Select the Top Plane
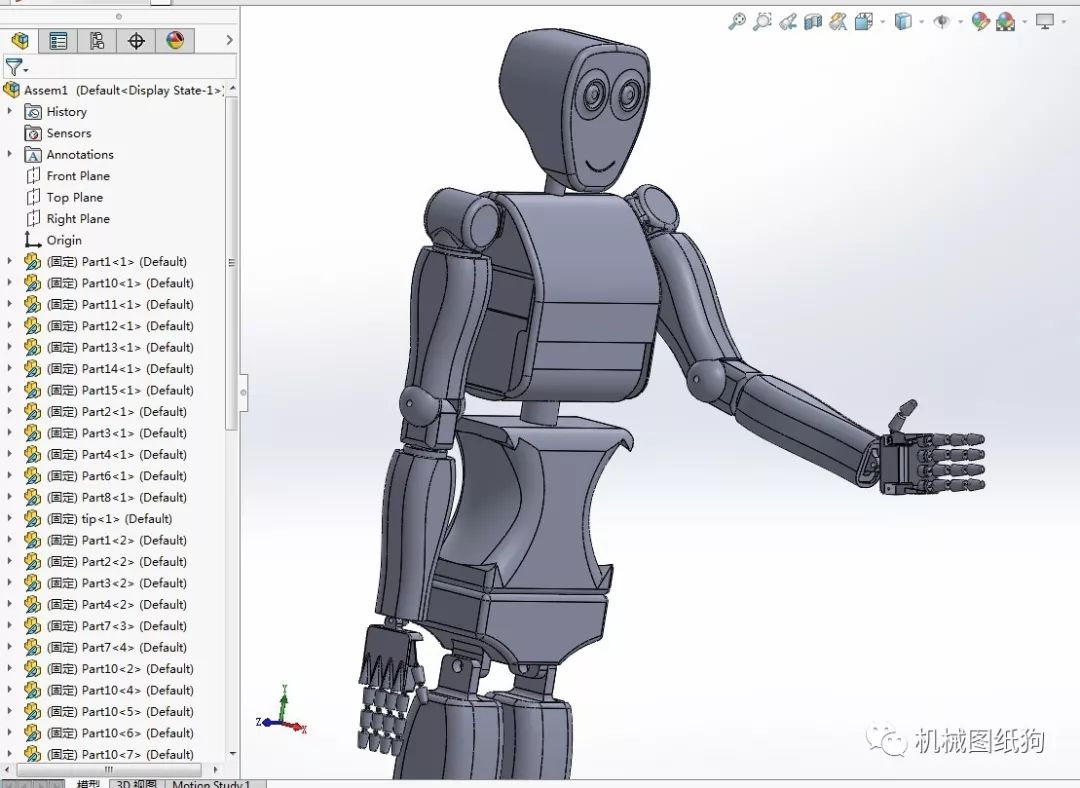Viewport: 1080px width, 788px height. tap(64, 197)
